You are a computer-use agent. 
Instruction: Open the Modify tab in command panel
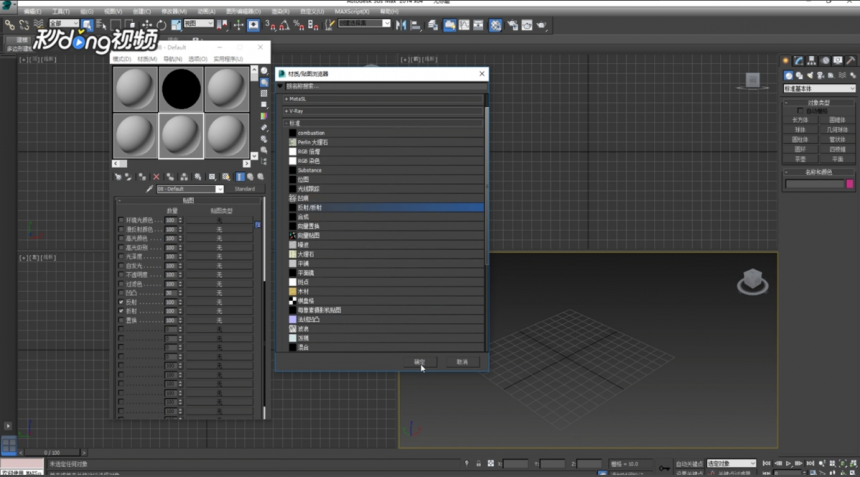(x=799, y=60)
